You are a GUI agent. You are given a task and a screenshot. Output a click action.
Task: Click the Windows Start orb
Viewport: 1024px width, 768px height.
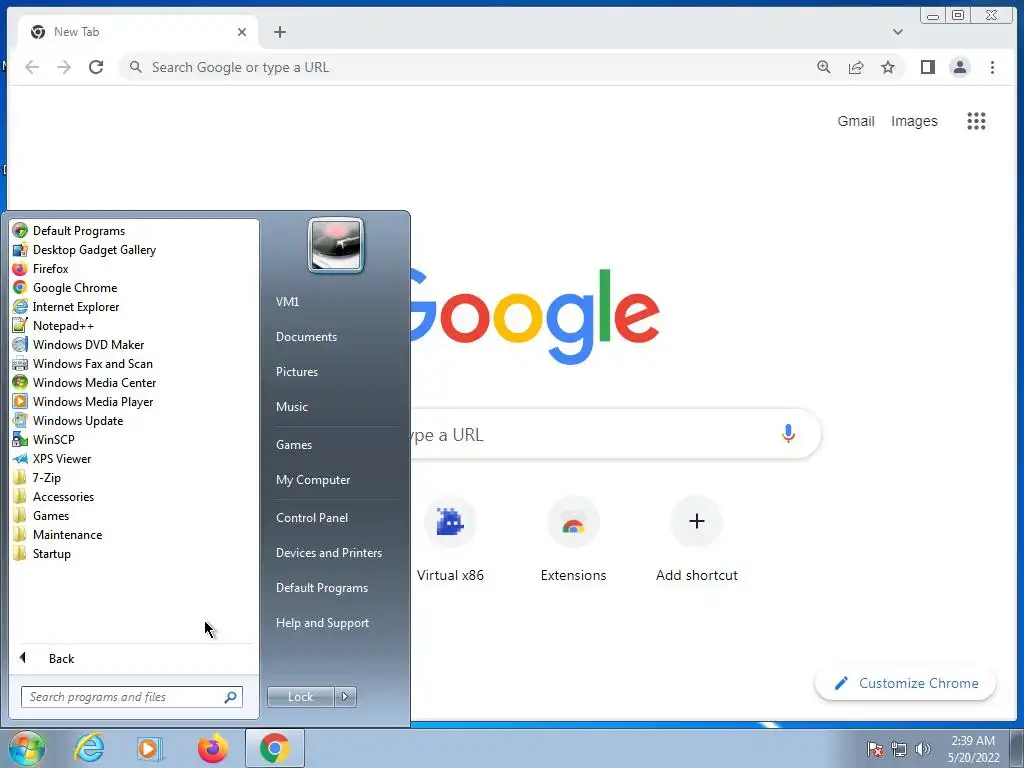coord(27,748)
